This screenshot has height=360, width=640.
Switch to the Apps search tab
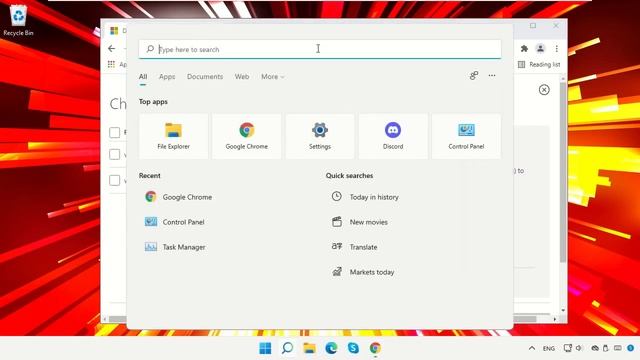167,77
